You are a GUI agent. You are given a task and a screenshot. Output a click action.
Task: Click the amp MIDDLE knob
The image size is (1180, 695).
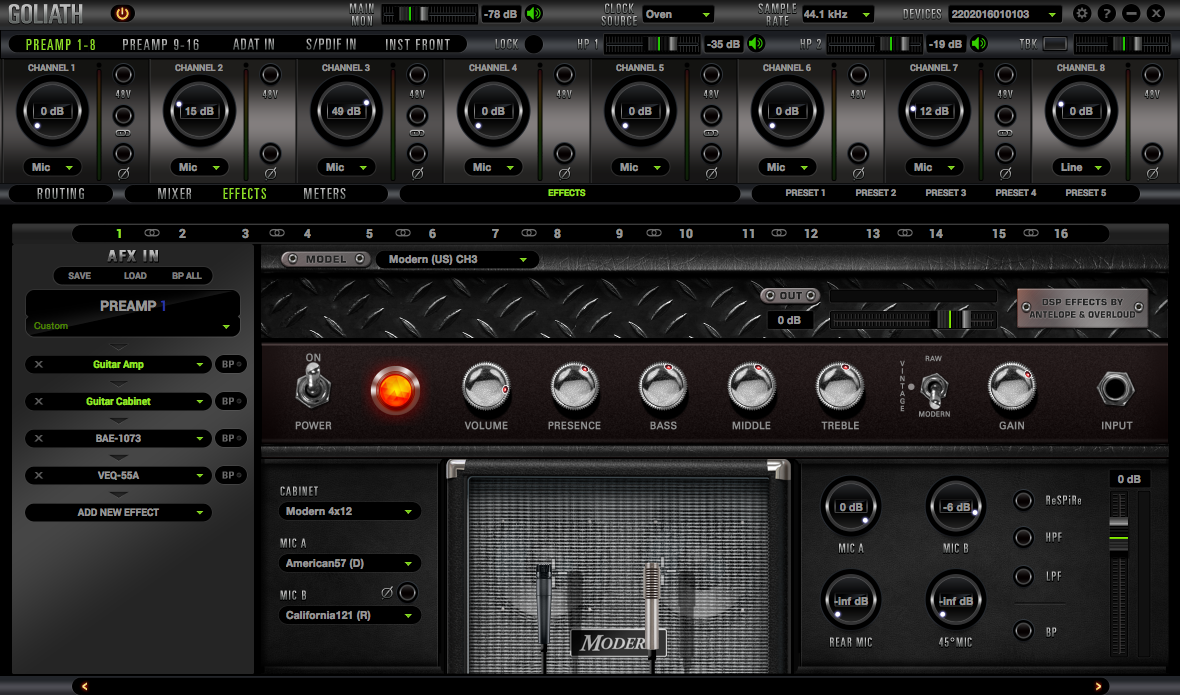[751, 387]
